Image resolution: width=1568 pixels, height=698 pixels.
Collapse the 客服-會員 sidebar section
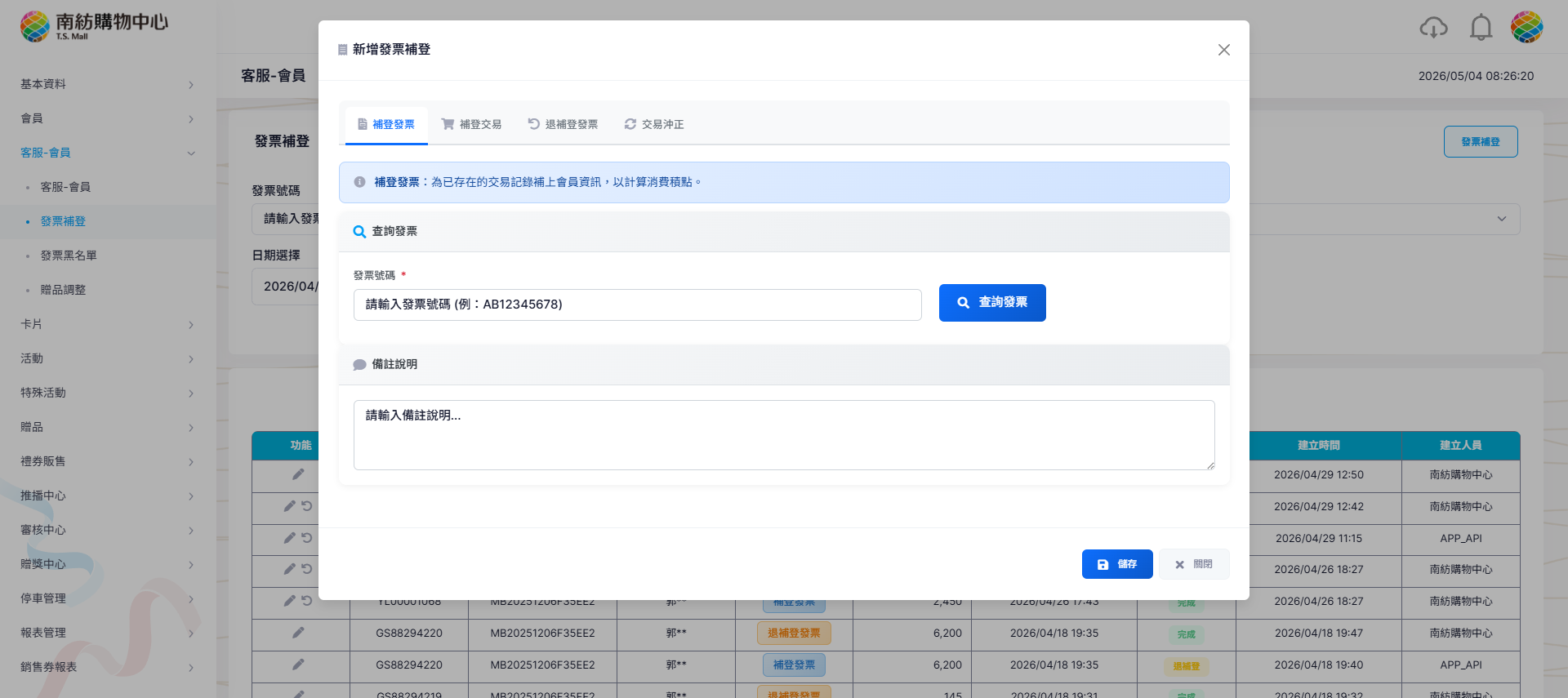click(108, 153)
